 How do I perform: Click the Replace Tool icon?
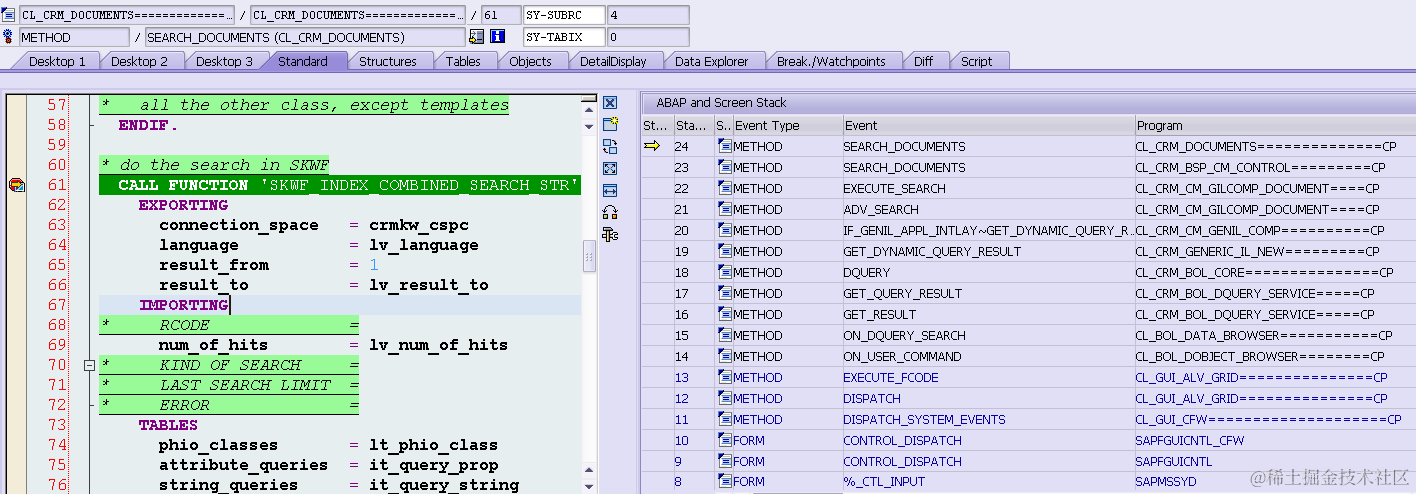click(610, 146)
